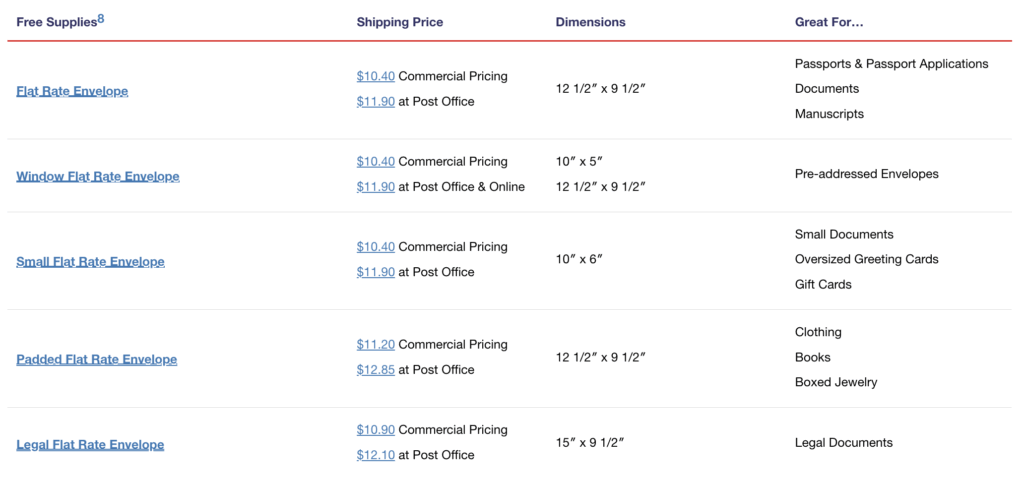The image size is (1024, 478).
Task: Click the Shipping Price column header
Action: point(399,22)
